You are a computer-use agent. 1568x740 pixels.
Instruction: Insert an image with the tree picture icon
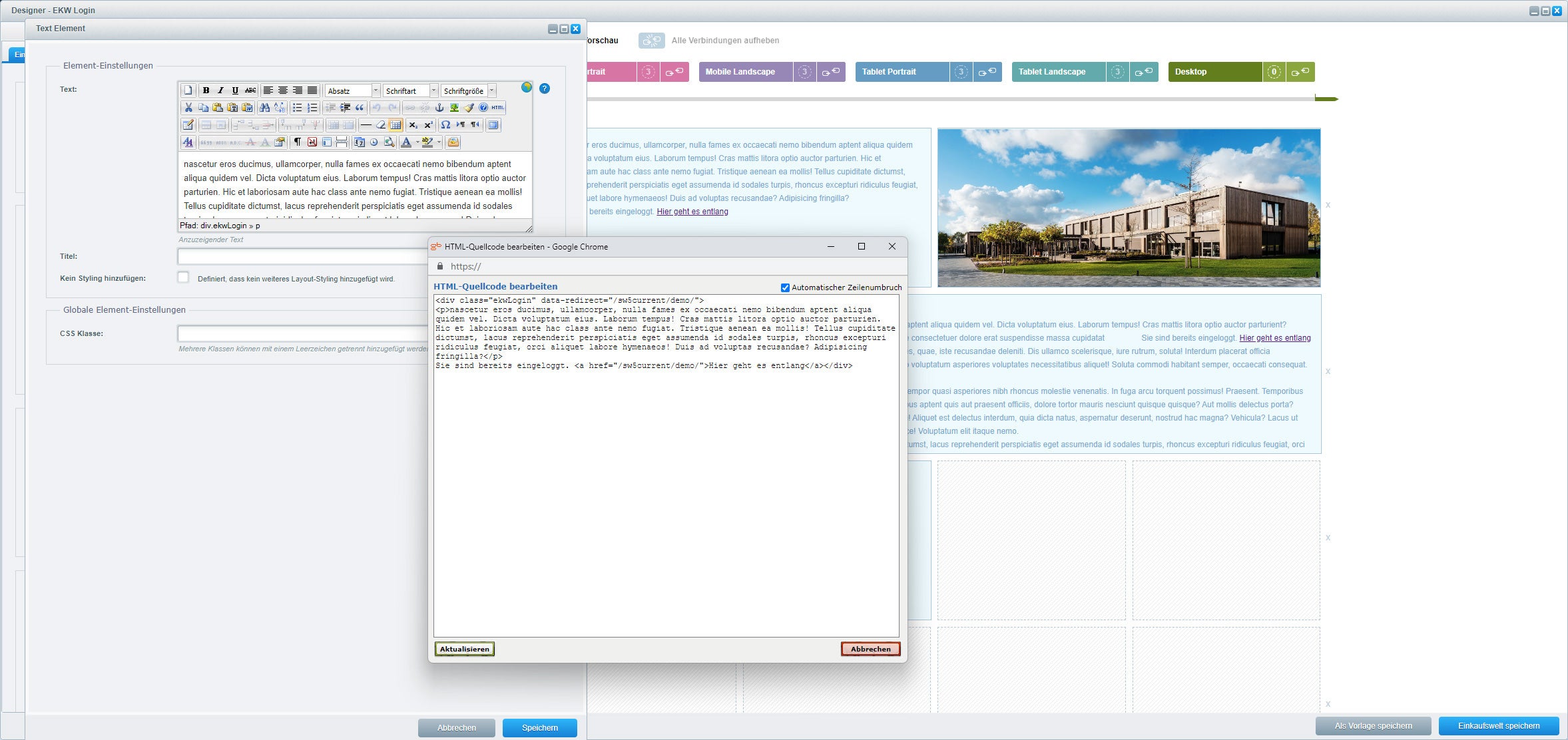[x=454, y=108]
